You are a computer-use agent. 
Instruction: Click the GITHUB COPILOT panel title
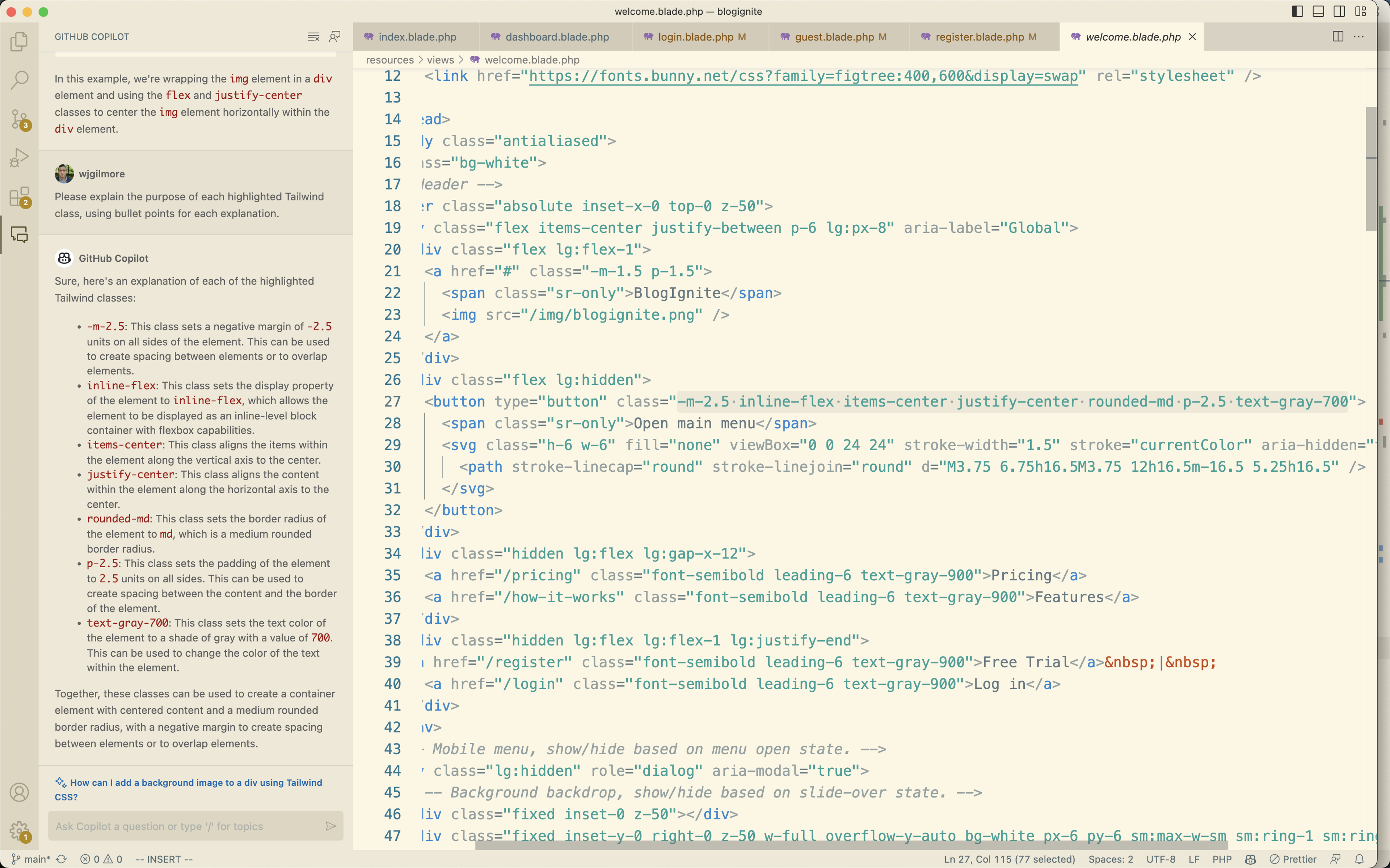pos(92,37)
